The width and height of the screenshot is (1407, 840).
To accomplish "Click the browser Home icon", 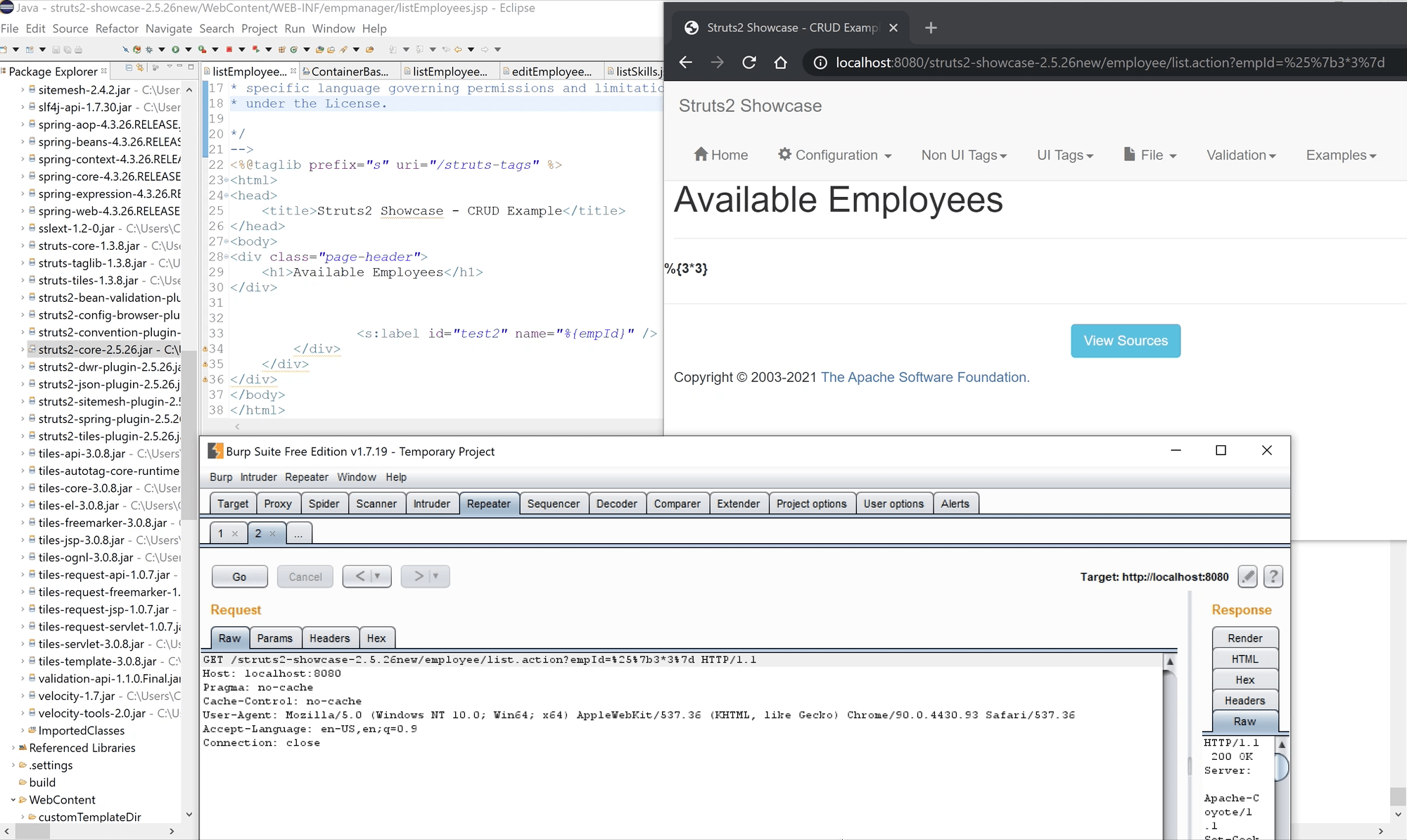I will click(780, 63).
